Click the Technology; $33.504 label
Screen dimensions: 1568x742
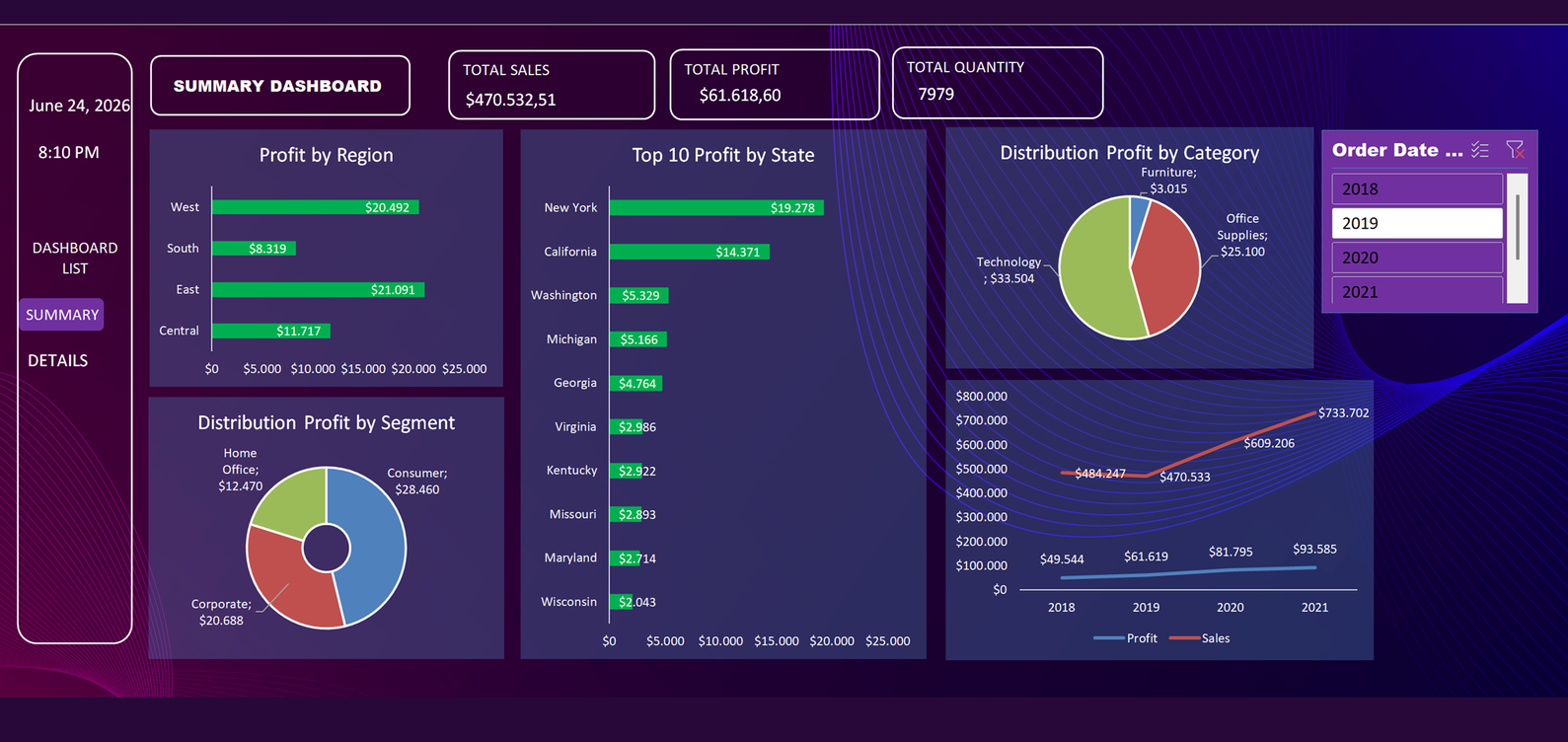(x=1008, y=270)
